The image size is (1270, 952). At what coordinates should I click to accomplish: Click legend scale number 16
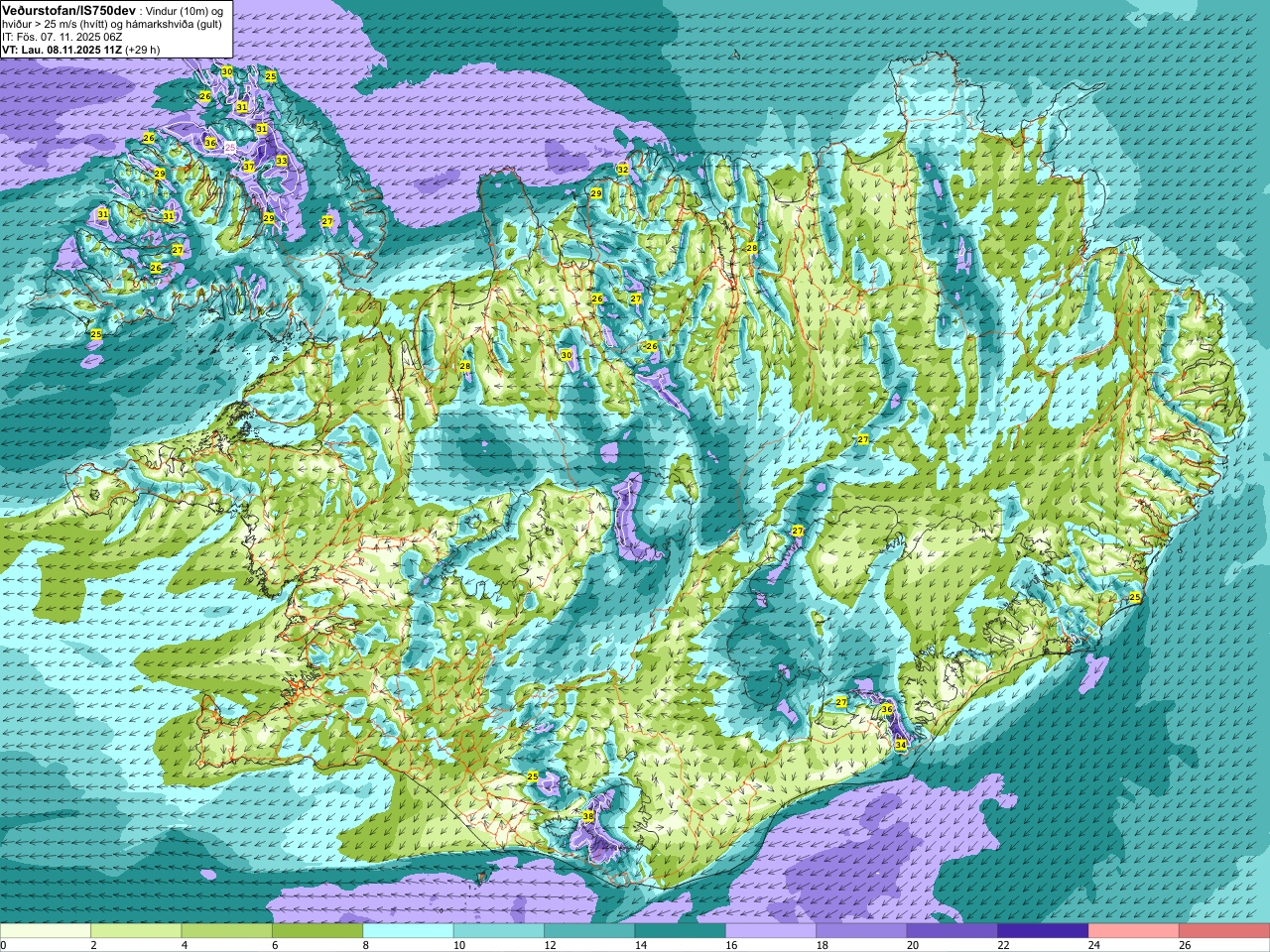(x=730, y=945)
